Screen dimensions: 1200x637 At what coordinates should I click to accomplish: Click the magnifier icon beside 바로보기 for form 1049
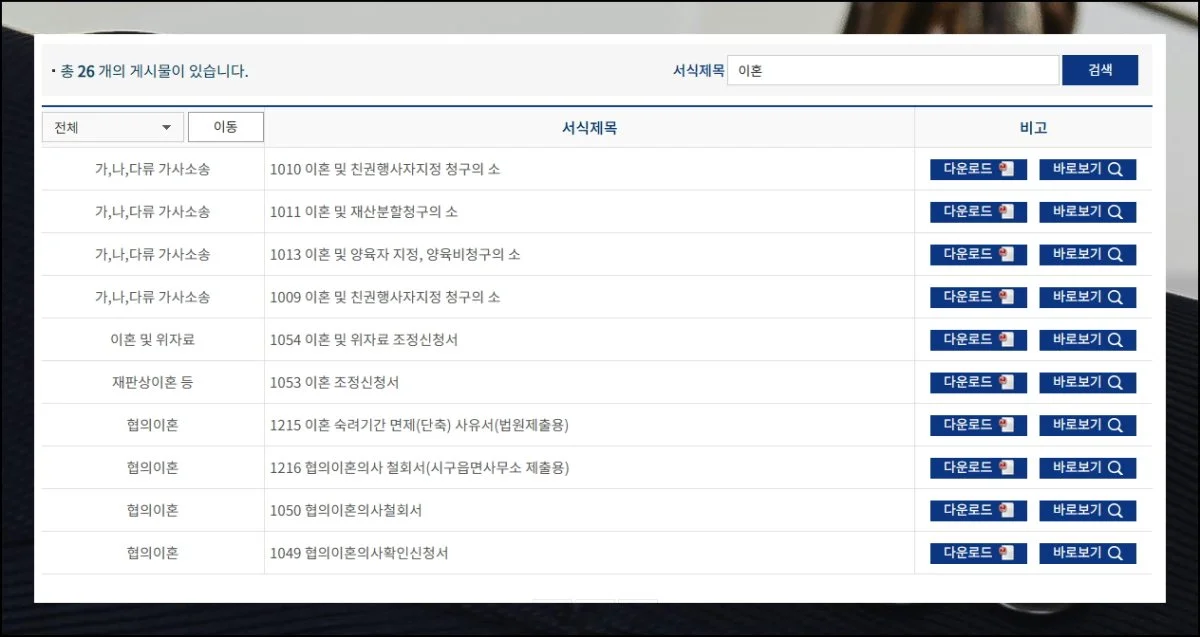[x=1116, y=552]
